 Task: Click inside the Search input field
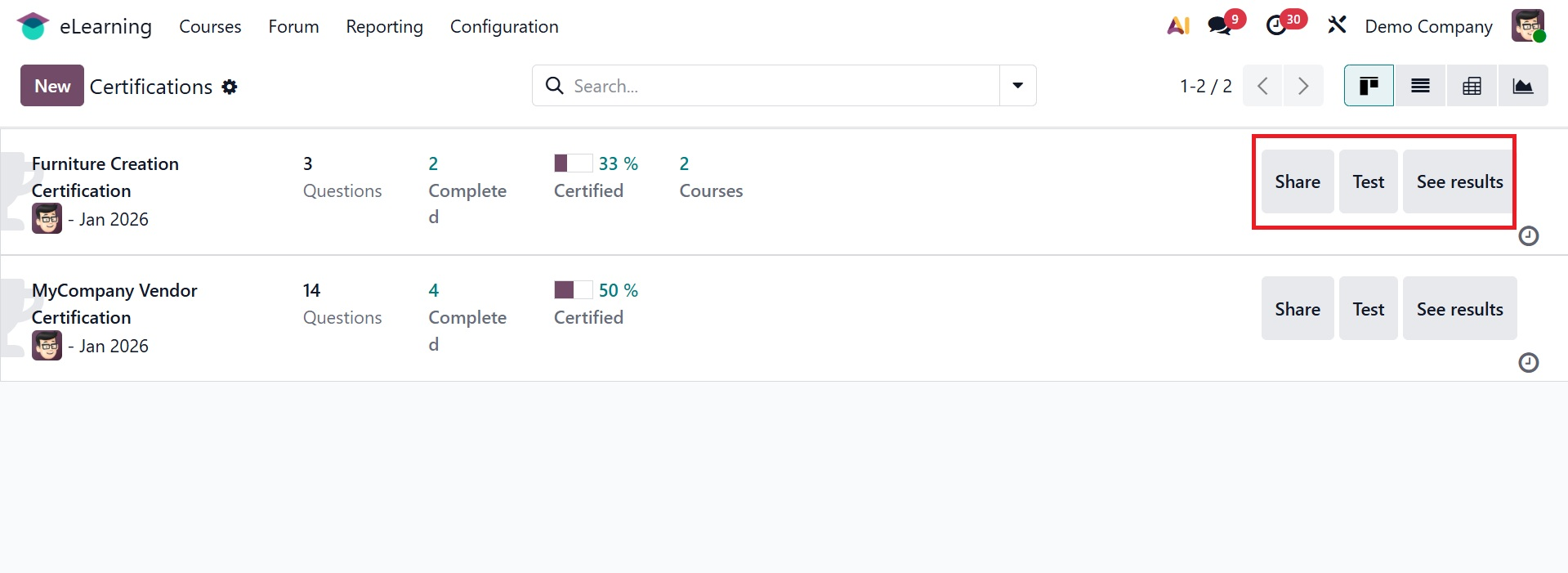coord(776,86)
